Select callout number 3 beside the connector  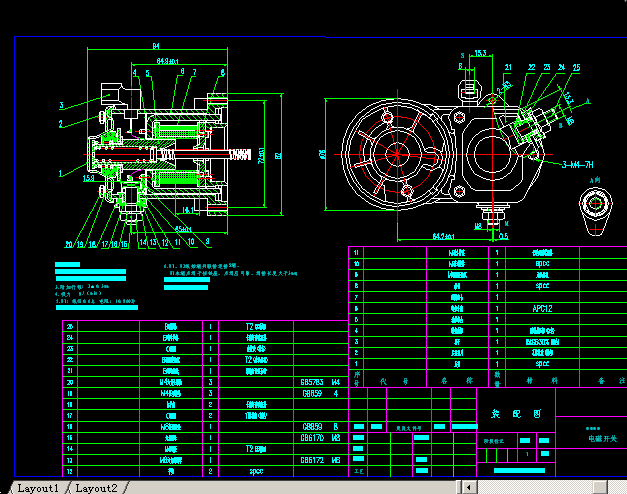[62, 105]
